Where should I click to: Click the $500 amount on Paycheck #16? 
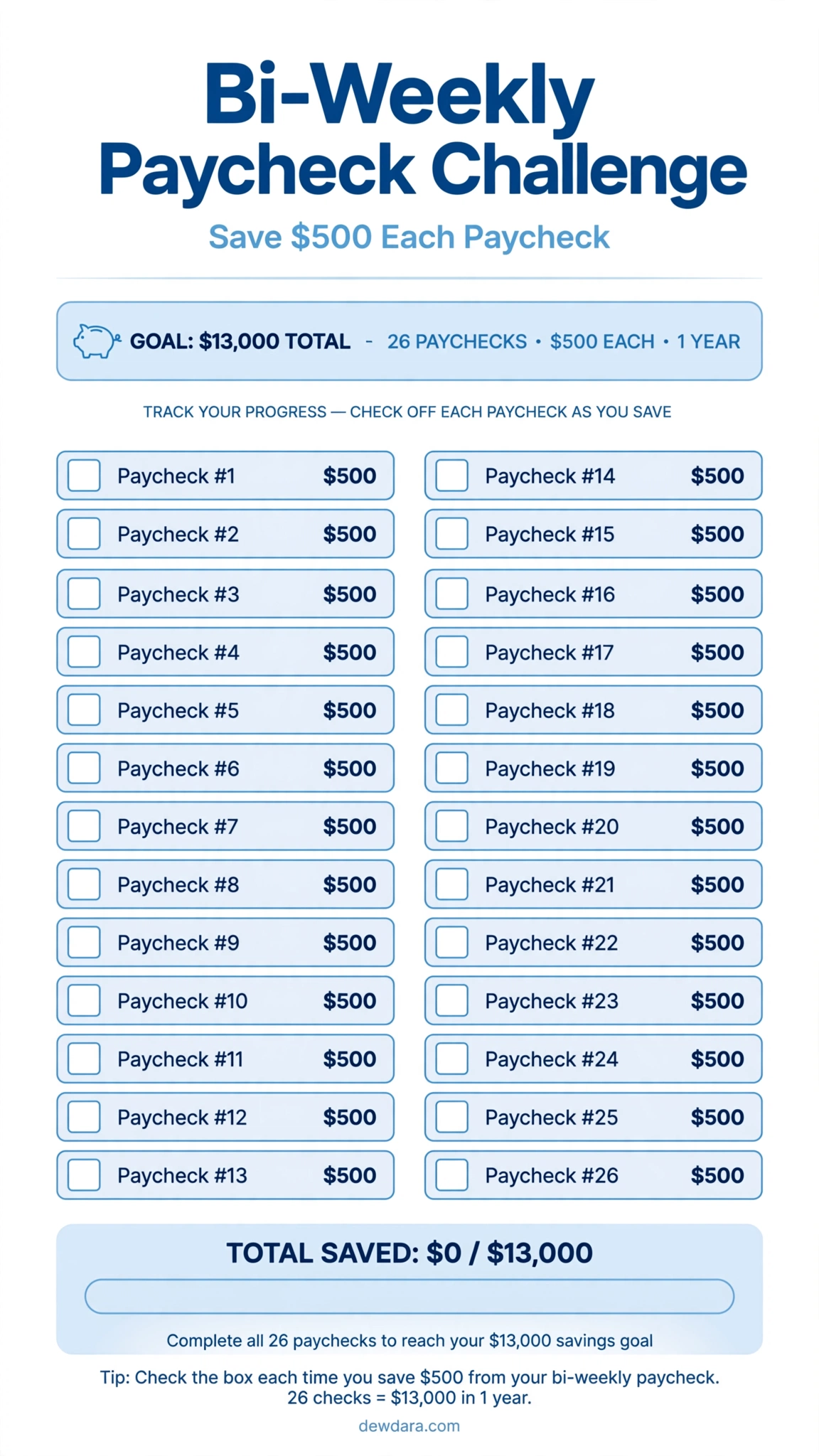[717, 594]
